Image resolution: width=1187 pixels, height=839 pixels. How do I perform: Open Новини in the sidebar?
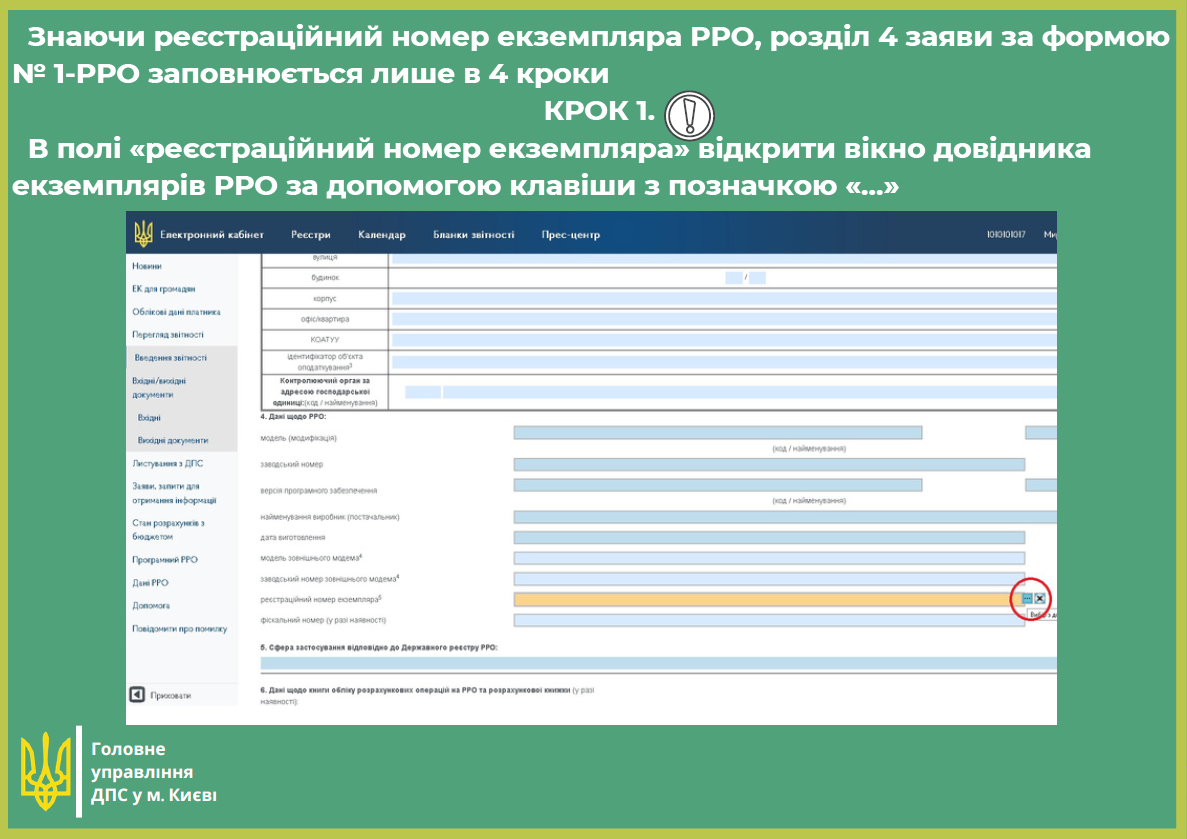(147, 266)
